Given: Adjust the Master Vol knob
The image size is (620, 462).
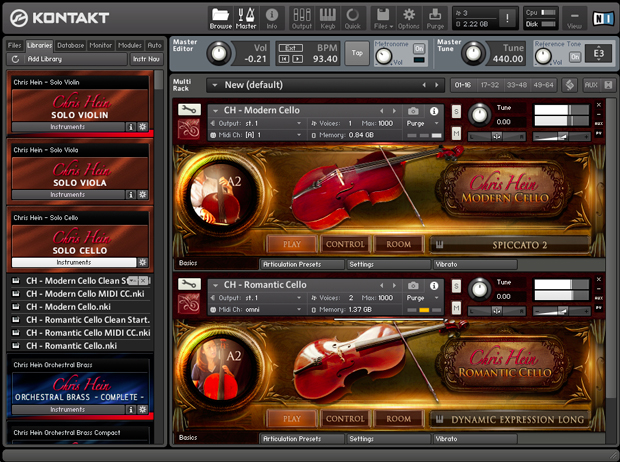Looking at the screenshot, I should coord(217,53).
